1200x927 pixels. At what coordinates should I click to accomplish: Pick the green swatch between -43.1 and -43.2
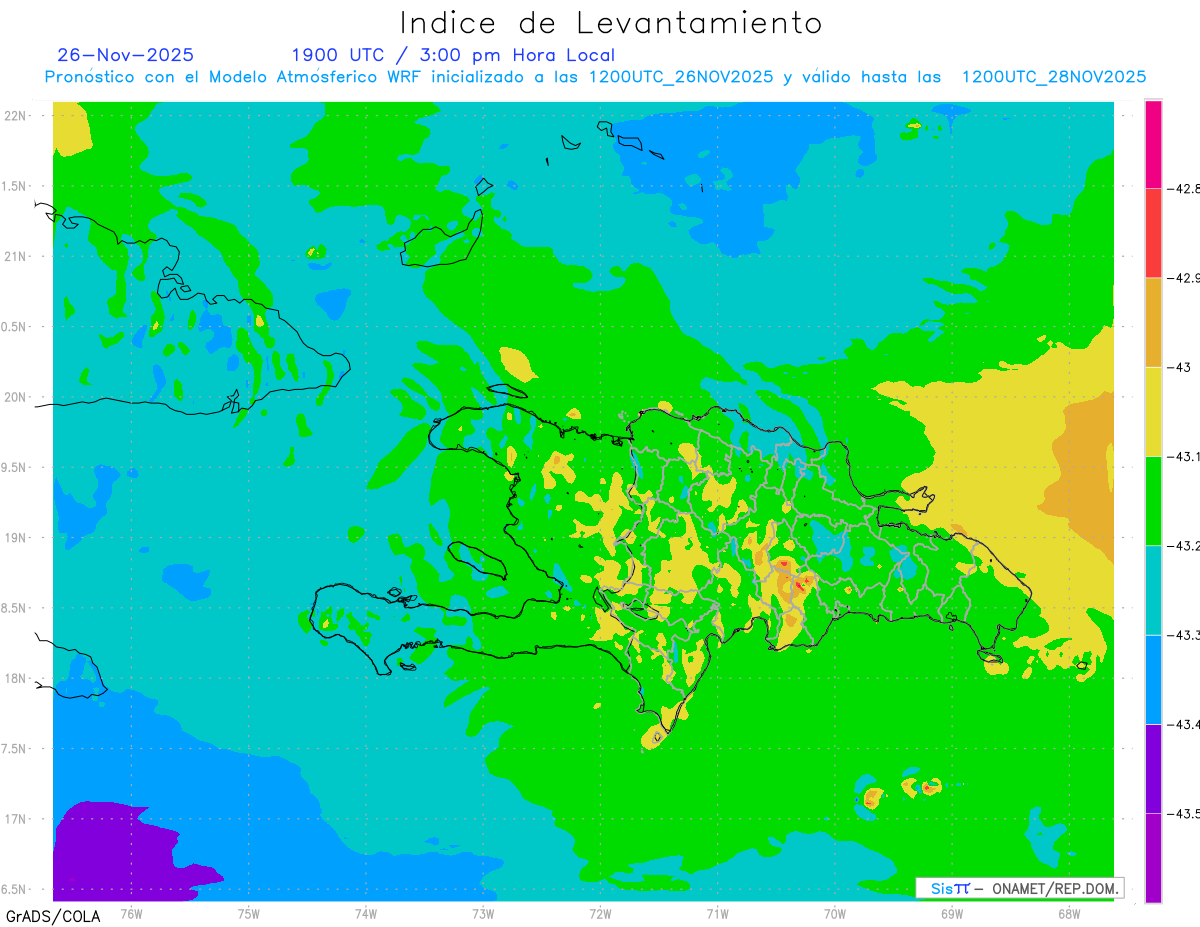1153,501
